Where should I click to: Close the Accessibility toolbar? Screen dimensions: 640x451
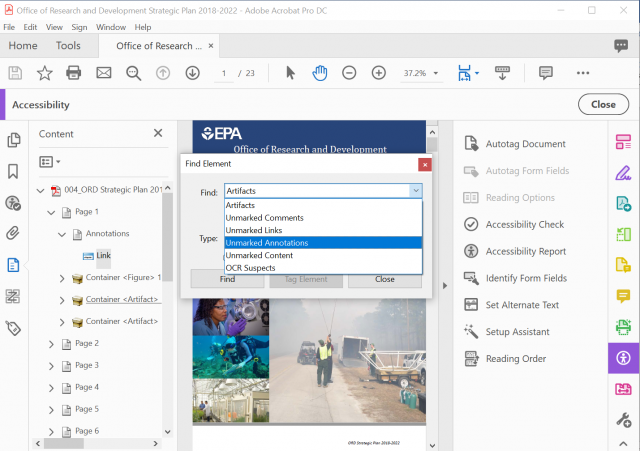603,104
